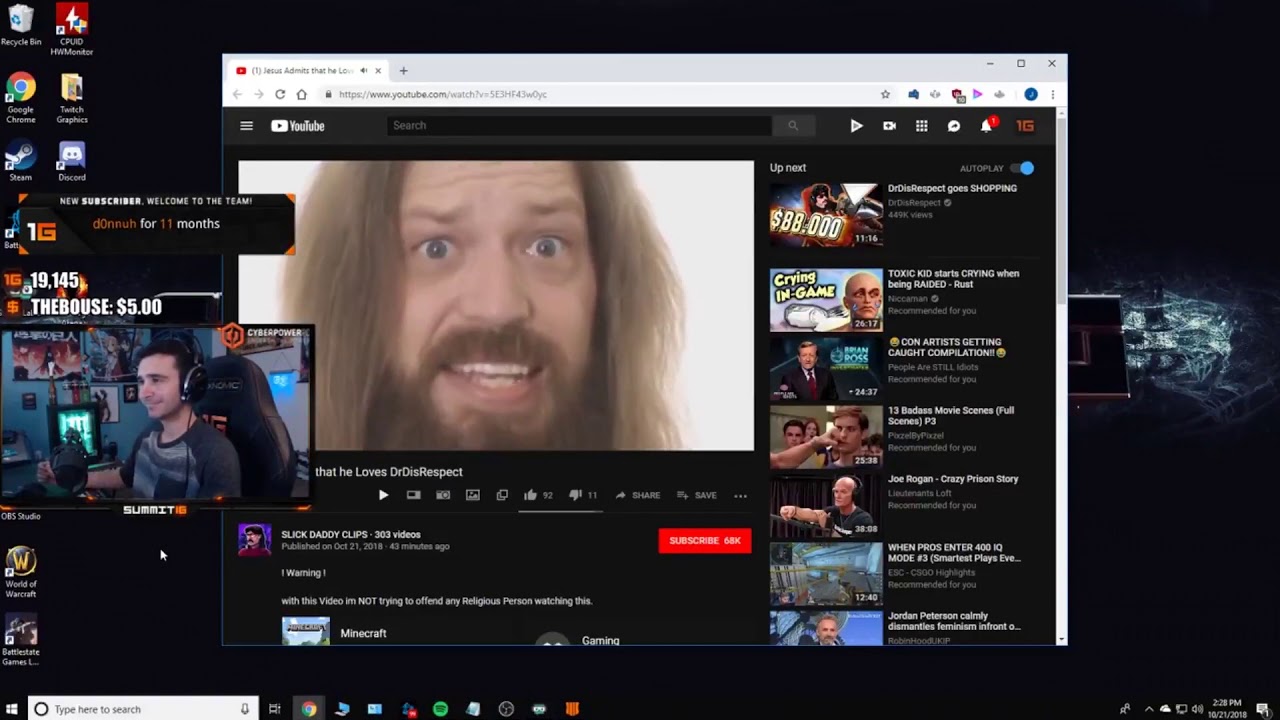Go to the YouTube home logo
Screen dimensions: 1280x720
[x=298, y=126]
